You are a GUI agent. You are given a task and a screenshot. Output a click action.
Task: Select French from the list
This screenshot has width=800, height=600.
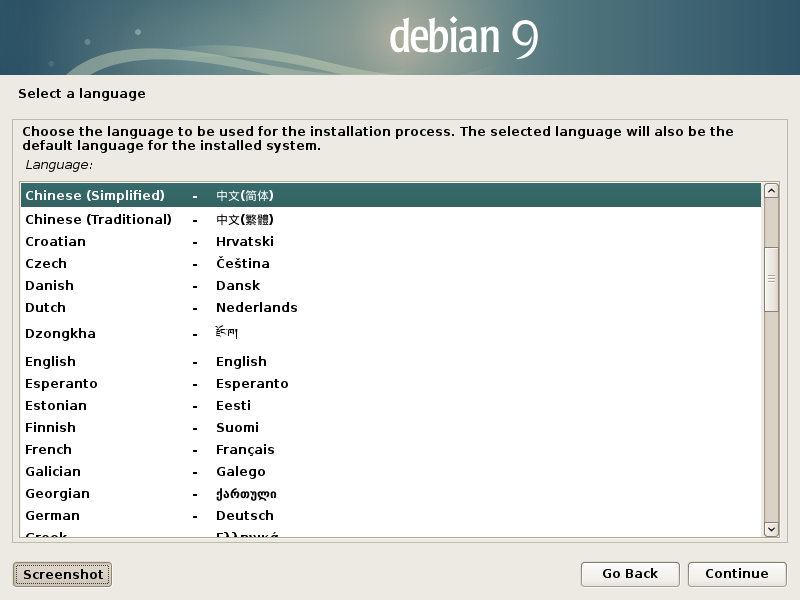391,449
